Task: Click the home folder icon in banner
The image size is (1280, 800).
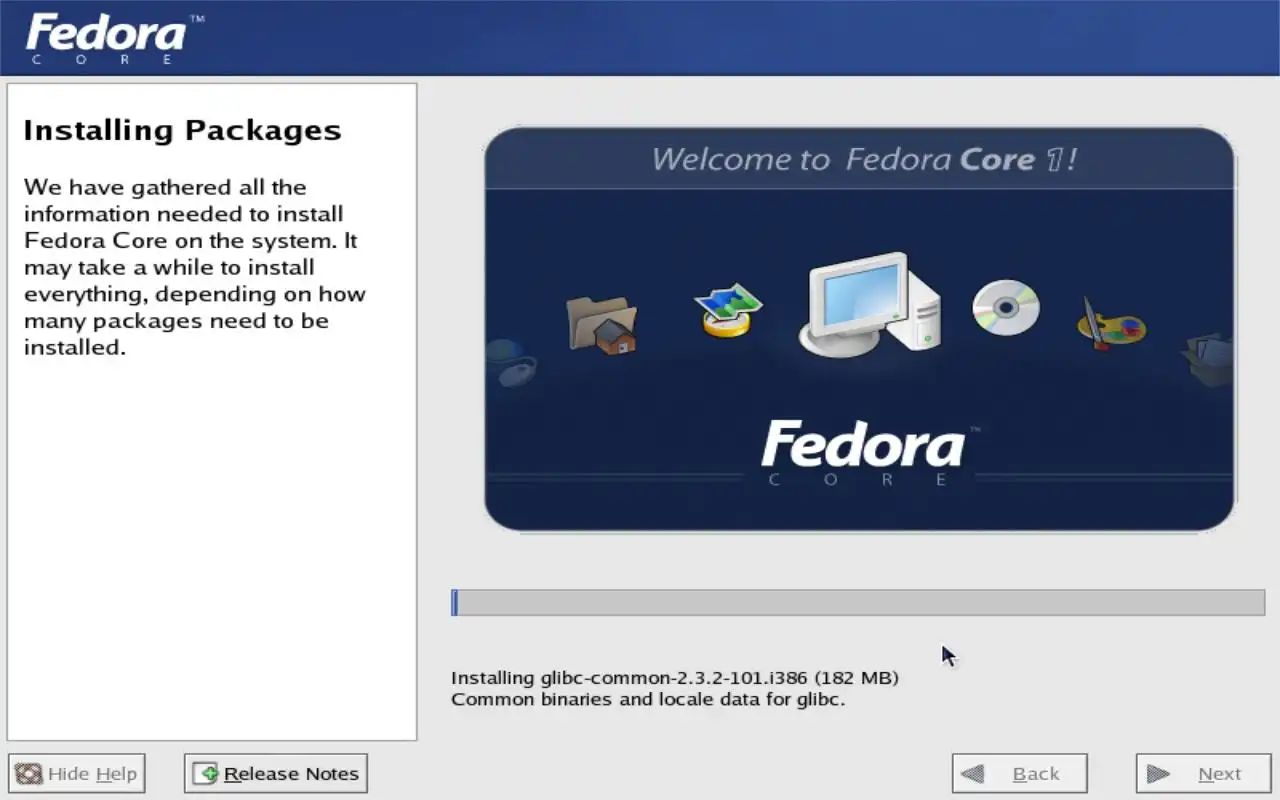Action: (x=601, y=324)
